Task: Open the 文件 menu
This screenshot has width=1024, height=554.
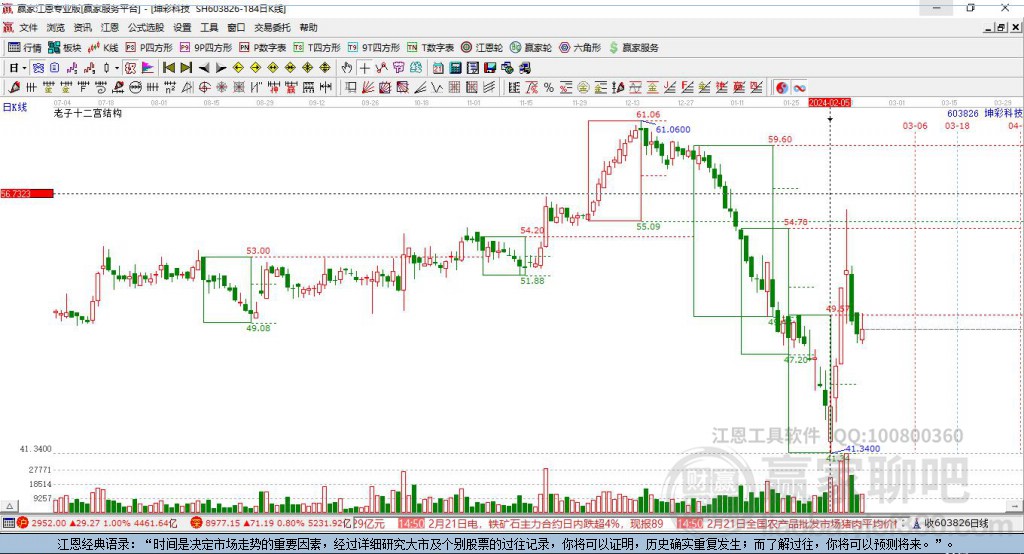Action: point(28,27)
